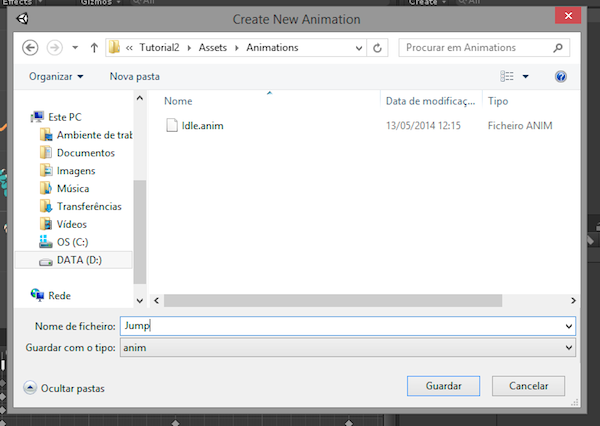
Task: Click Nova pasta button
Action: click(134, 77)
